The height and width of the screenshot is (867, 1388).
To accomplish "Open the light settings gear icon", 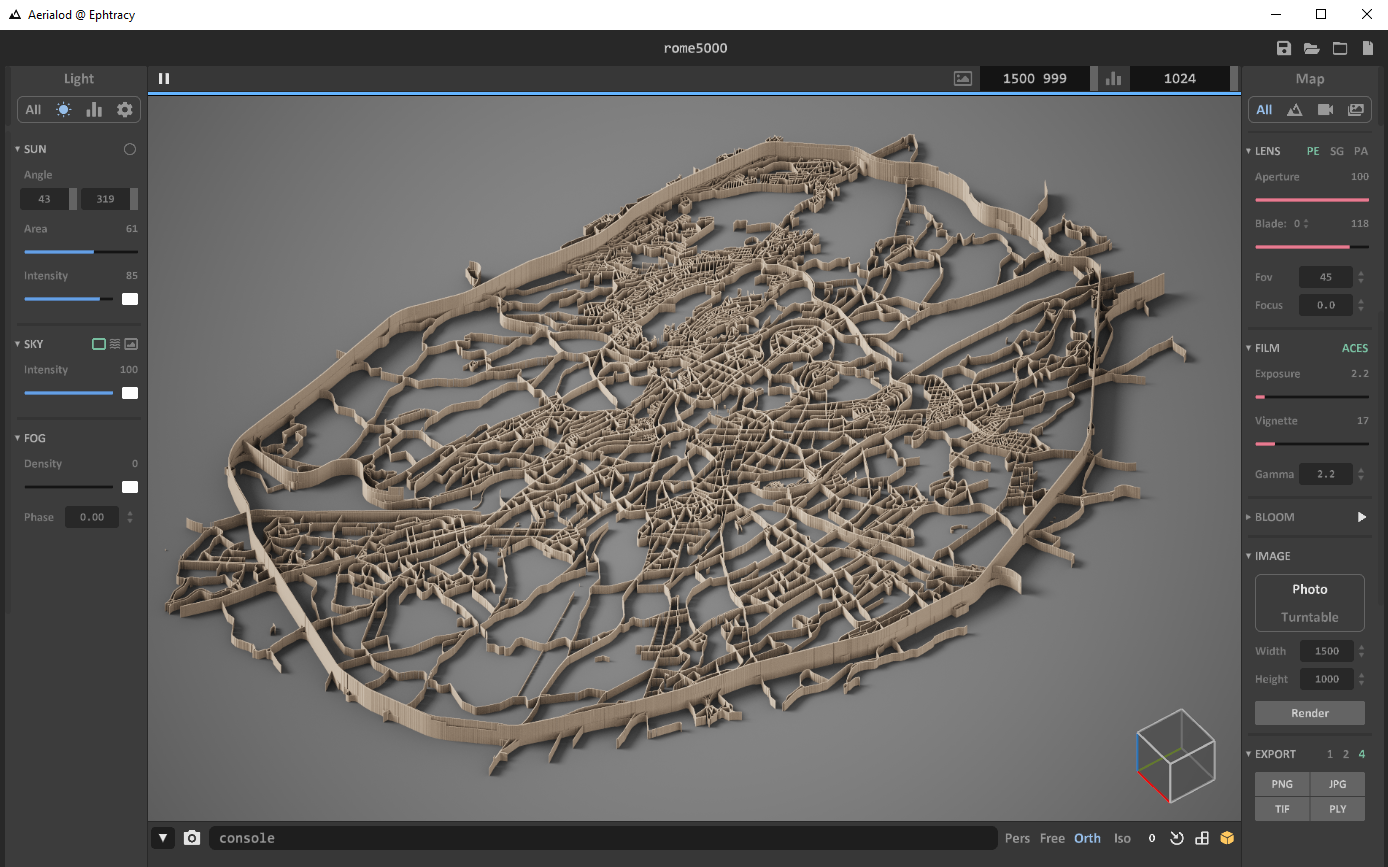I will click(x=125, y=110).
